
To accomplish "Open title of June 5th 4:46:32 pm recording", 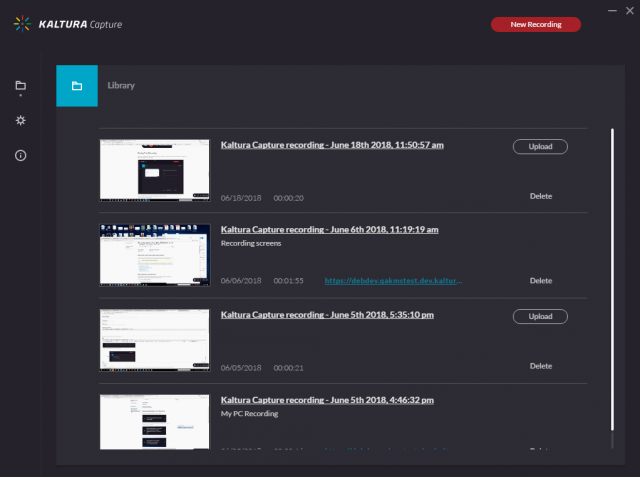I will tap(327, 399).
